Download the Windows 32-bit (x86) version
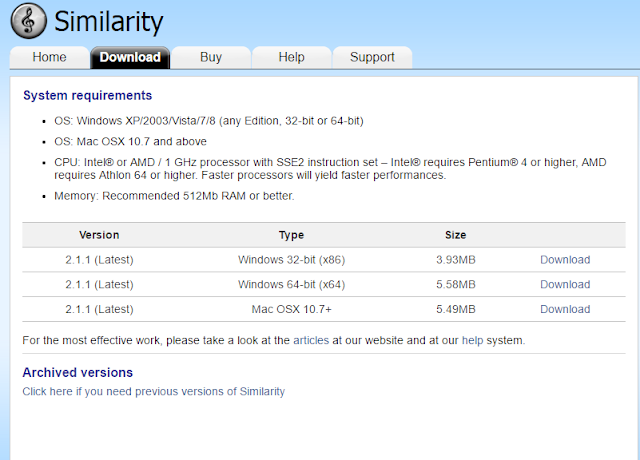Image resolution: width=640 pixels, height=460 pixels. tap(565, 260)
